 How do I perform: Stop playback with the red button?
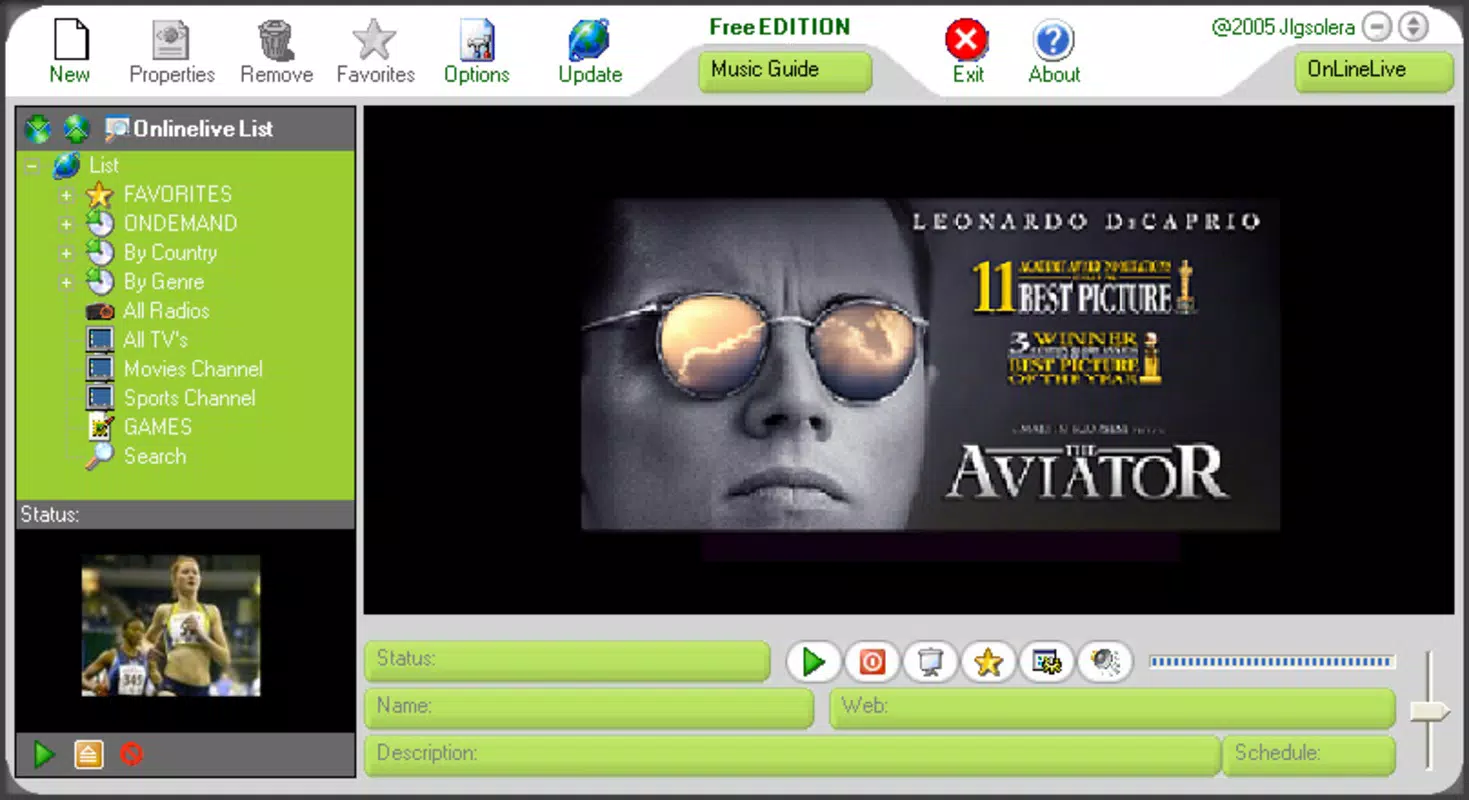click(x=872, y=662)
